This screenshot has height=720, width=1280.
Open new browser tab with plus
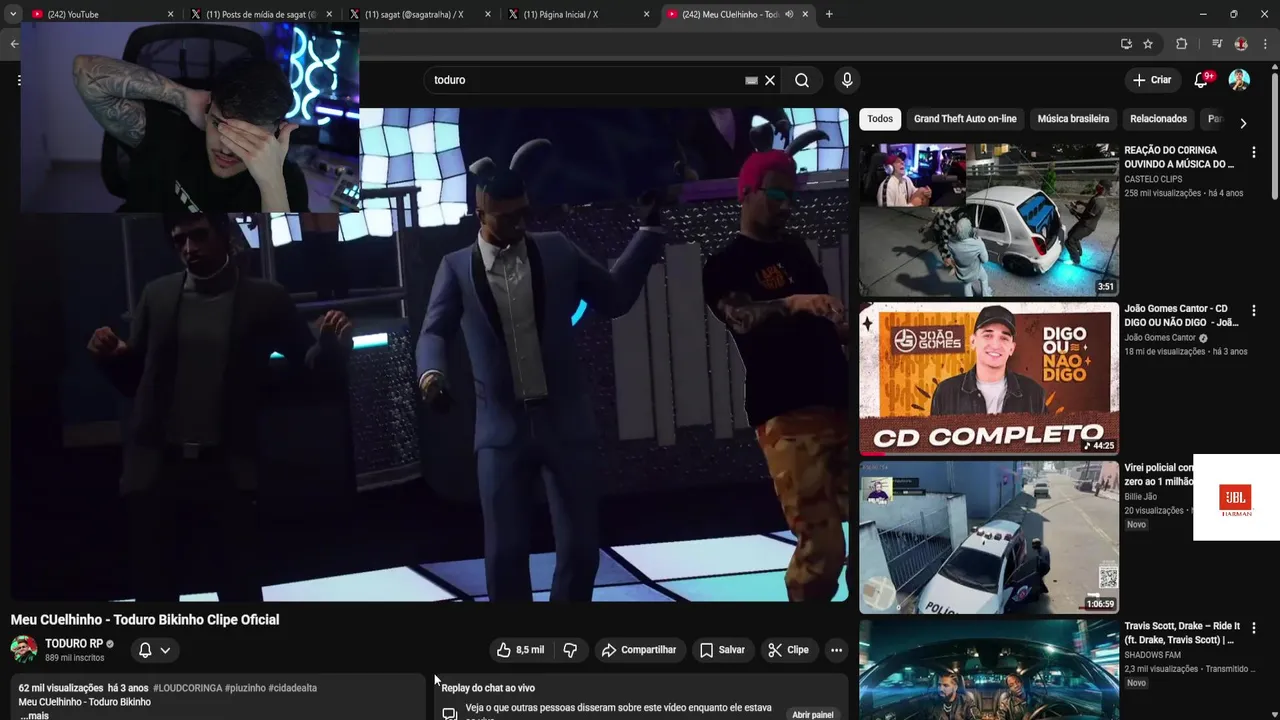click(829, 14)
